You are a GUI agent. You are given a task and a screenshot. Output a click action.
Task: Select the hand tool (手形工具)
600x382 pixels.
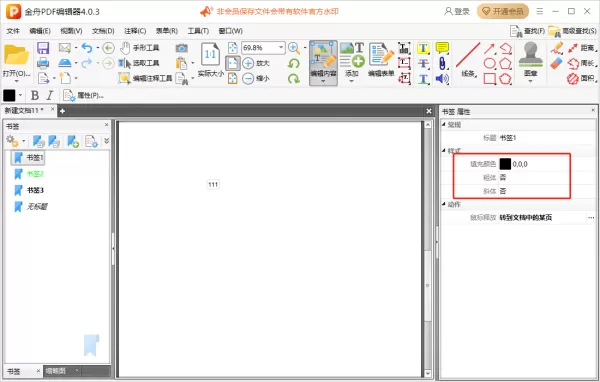140,48
